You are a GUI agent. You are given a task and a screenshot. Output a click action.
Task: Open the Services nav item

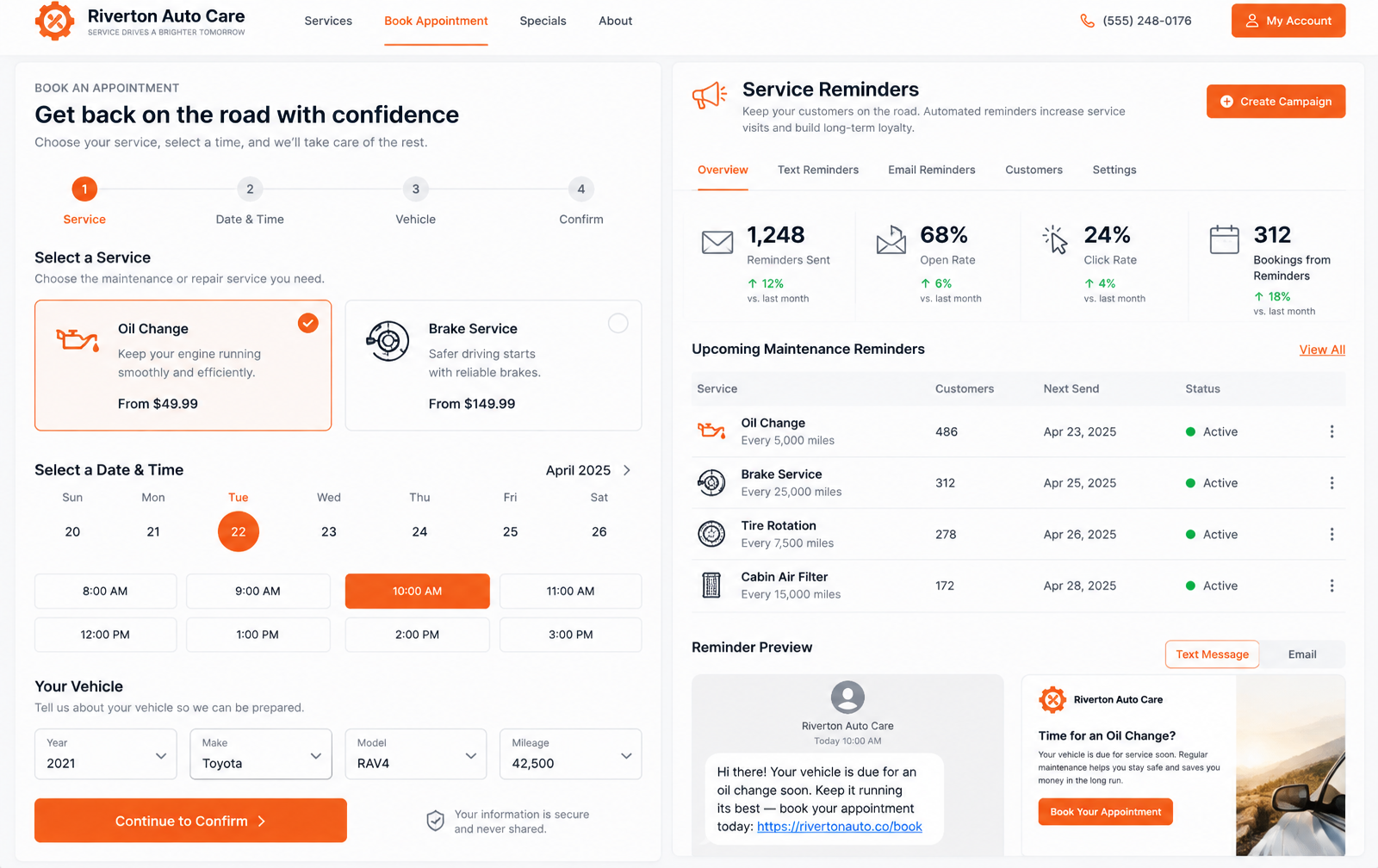point(328,21)
